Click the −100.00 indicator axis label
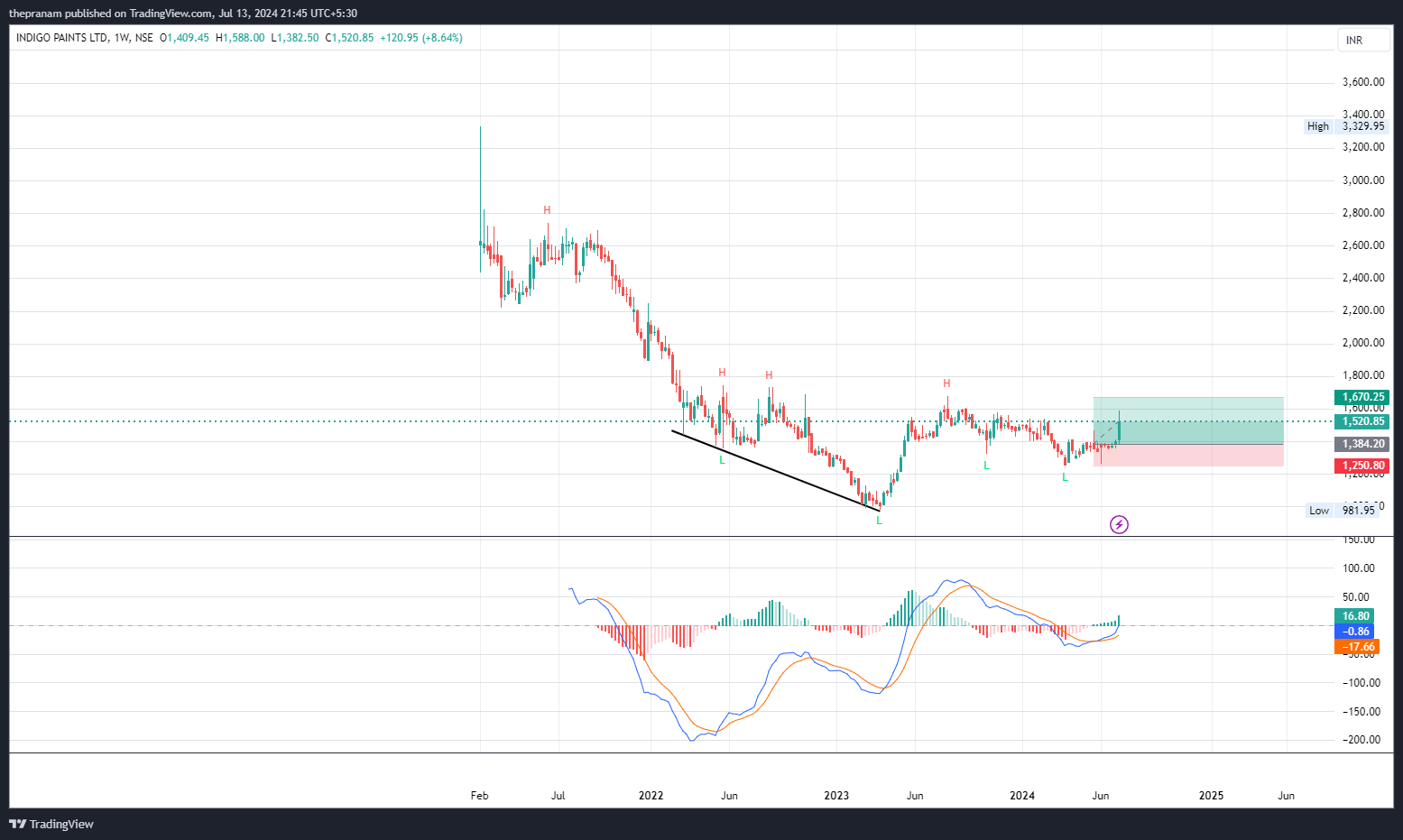This screenshot has width=1403, height=840. (x=1361, y=683)
